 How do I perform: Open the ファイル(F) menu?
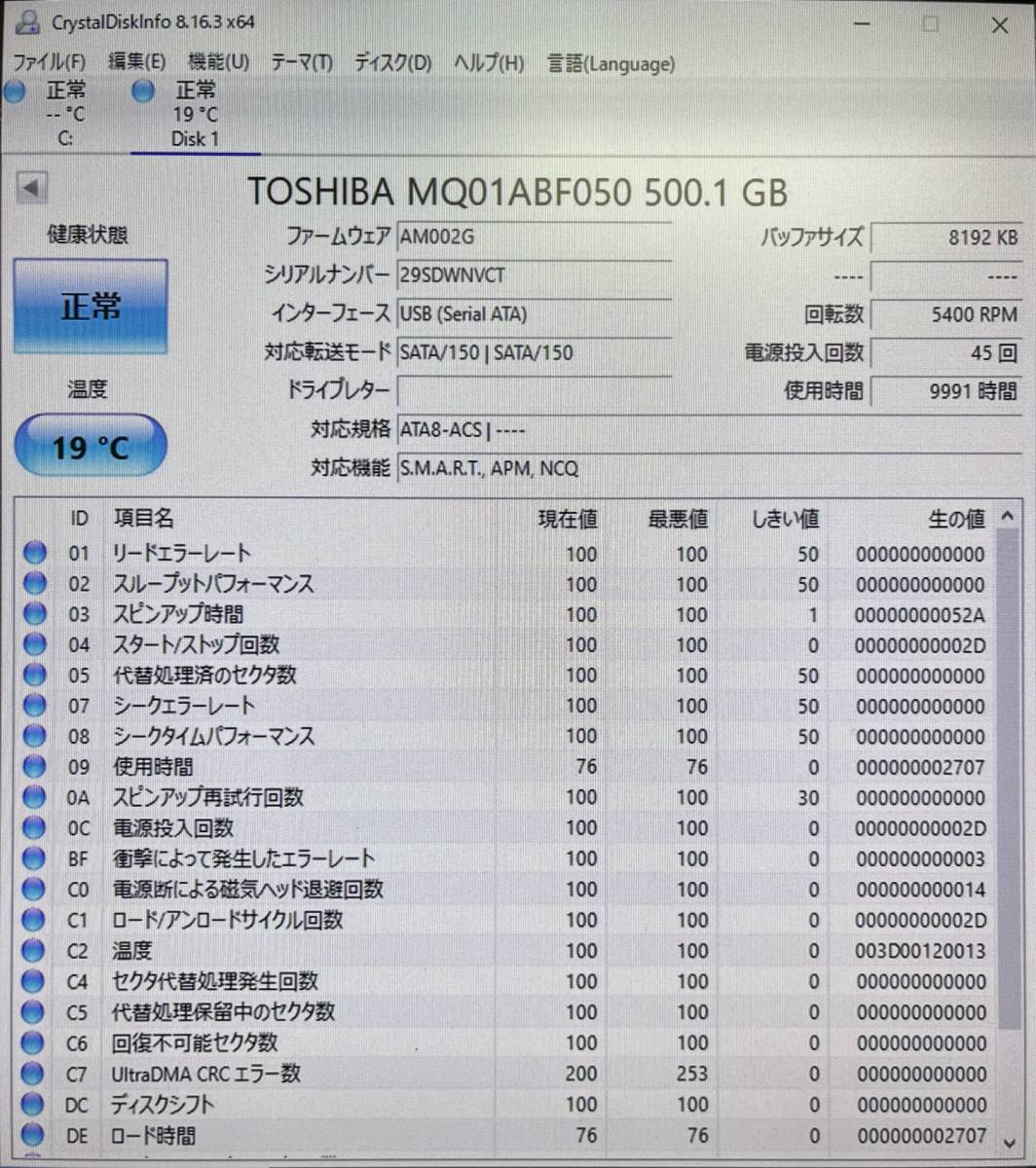pos(49,63)
